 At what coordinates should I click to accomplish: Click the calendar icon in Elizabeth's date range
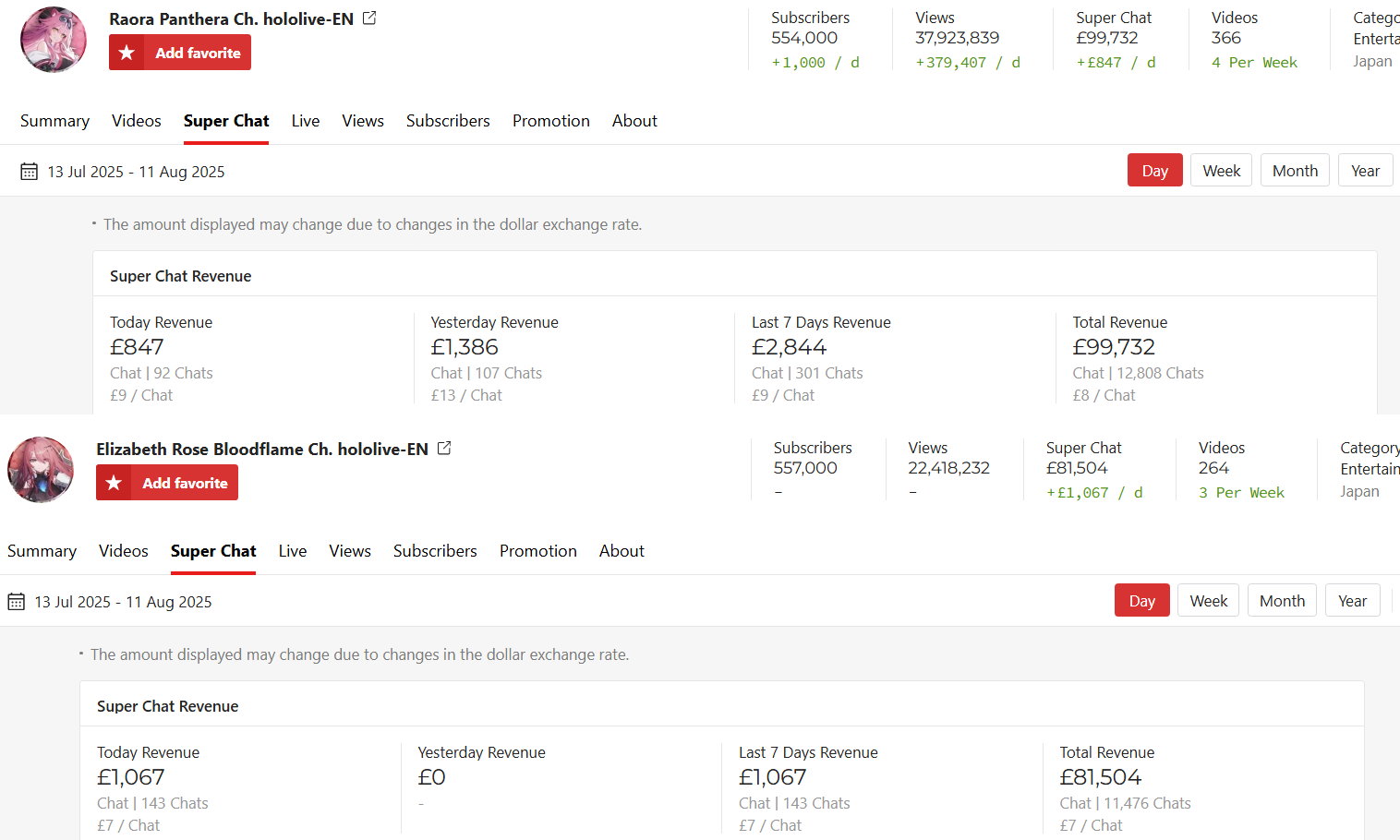[x=17, y=602]
